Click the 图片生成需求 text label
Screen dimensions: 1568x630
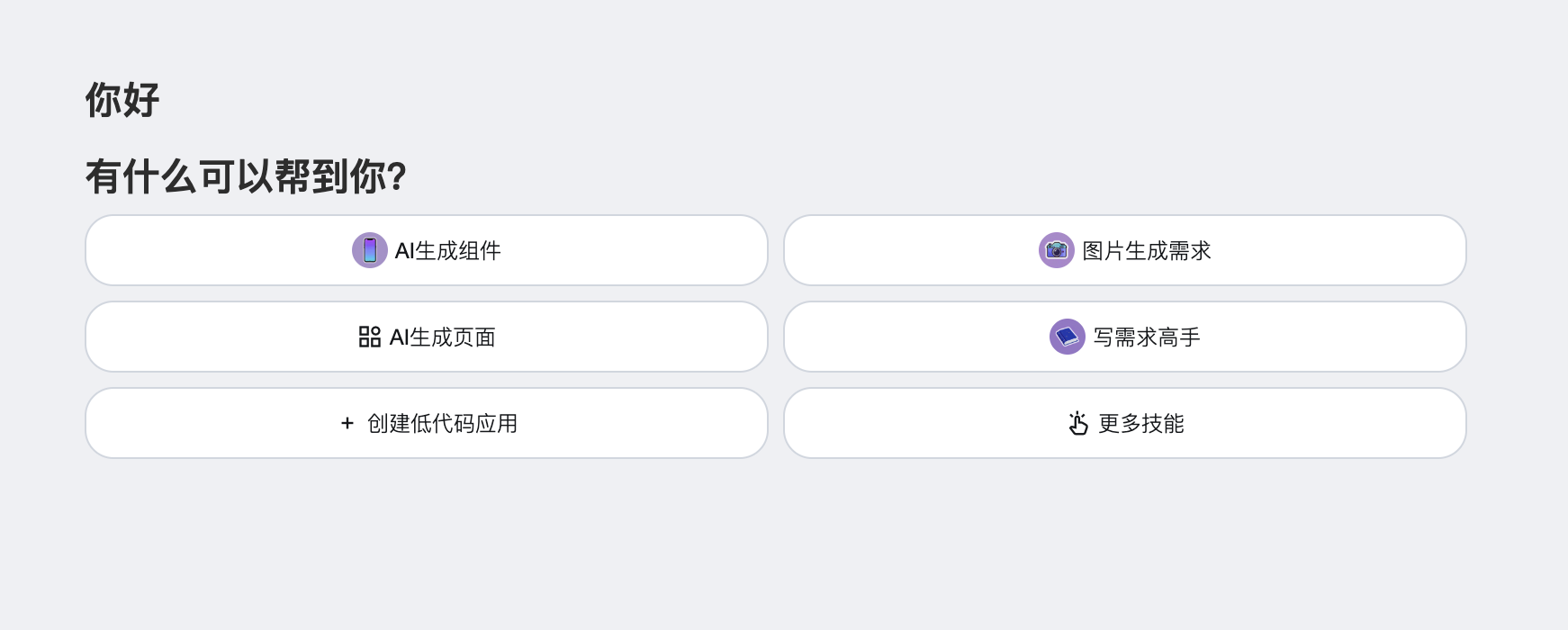point(1146,250)
